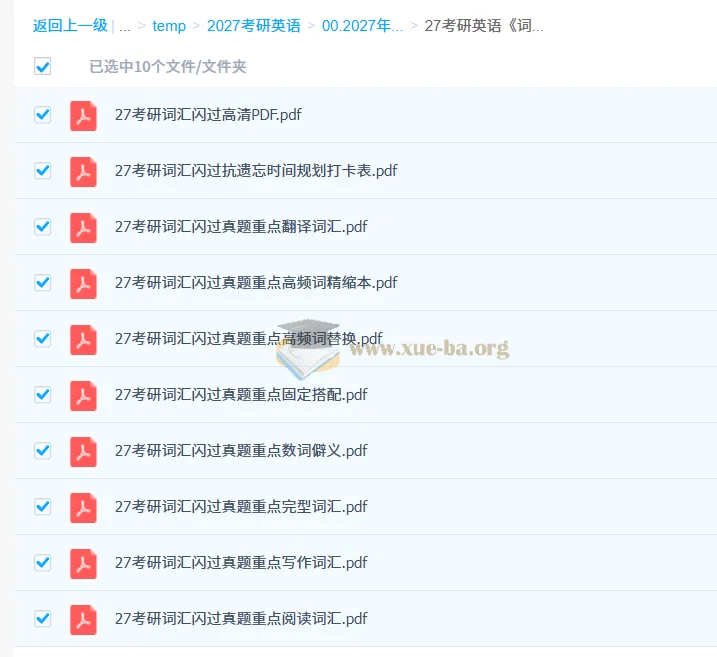Open file 27考研词汇闪过真题重点写作词汇.pdf
Viewport: 717px width, 657px height.
point(241,562)
